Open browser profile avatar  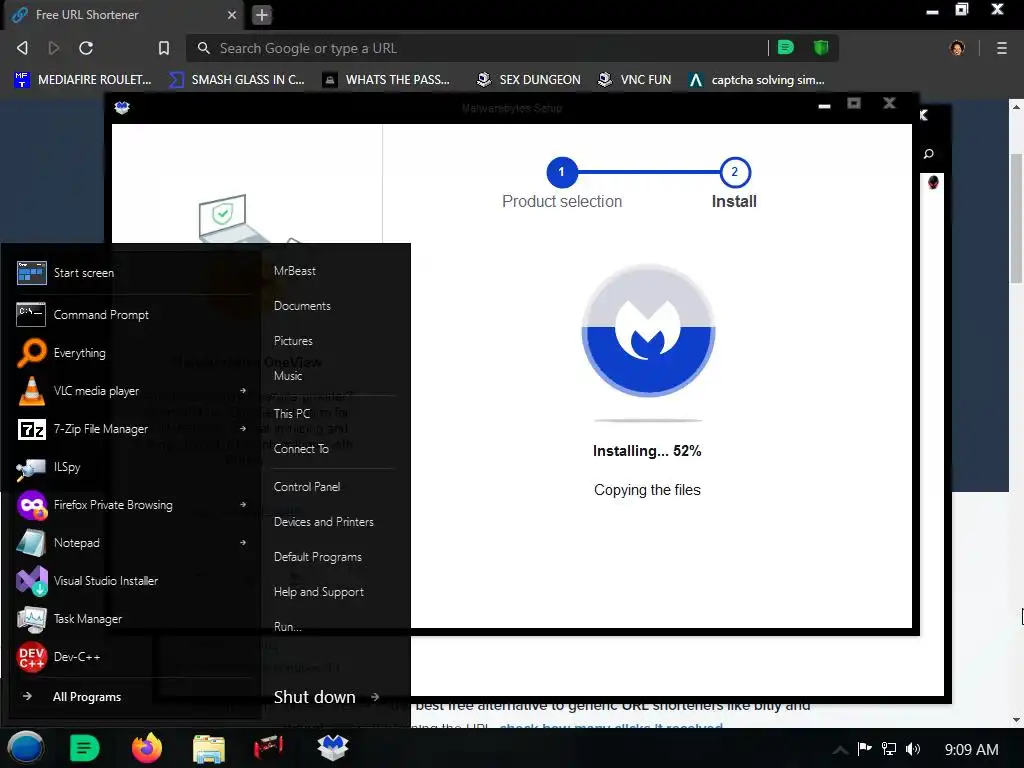pyautogui.click(x=957, y=48)
